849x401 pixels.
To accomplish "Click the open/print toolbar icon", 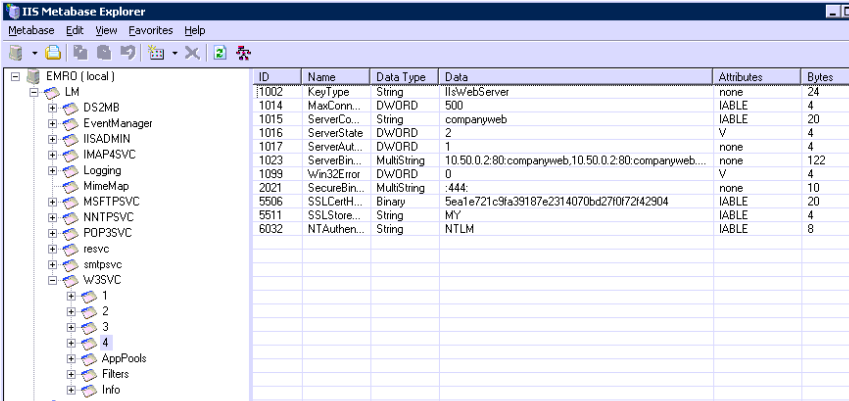I will pos(51,51).
